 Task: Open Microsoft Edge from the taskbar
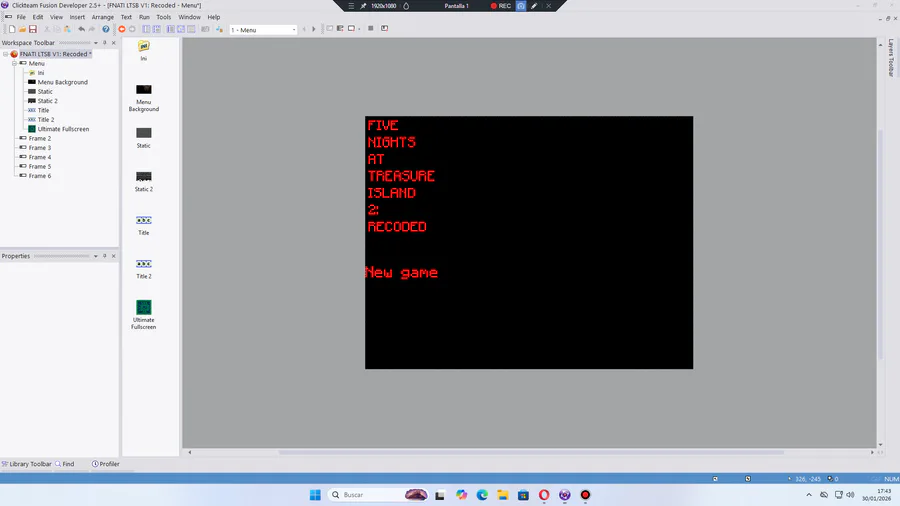[482, 495]
